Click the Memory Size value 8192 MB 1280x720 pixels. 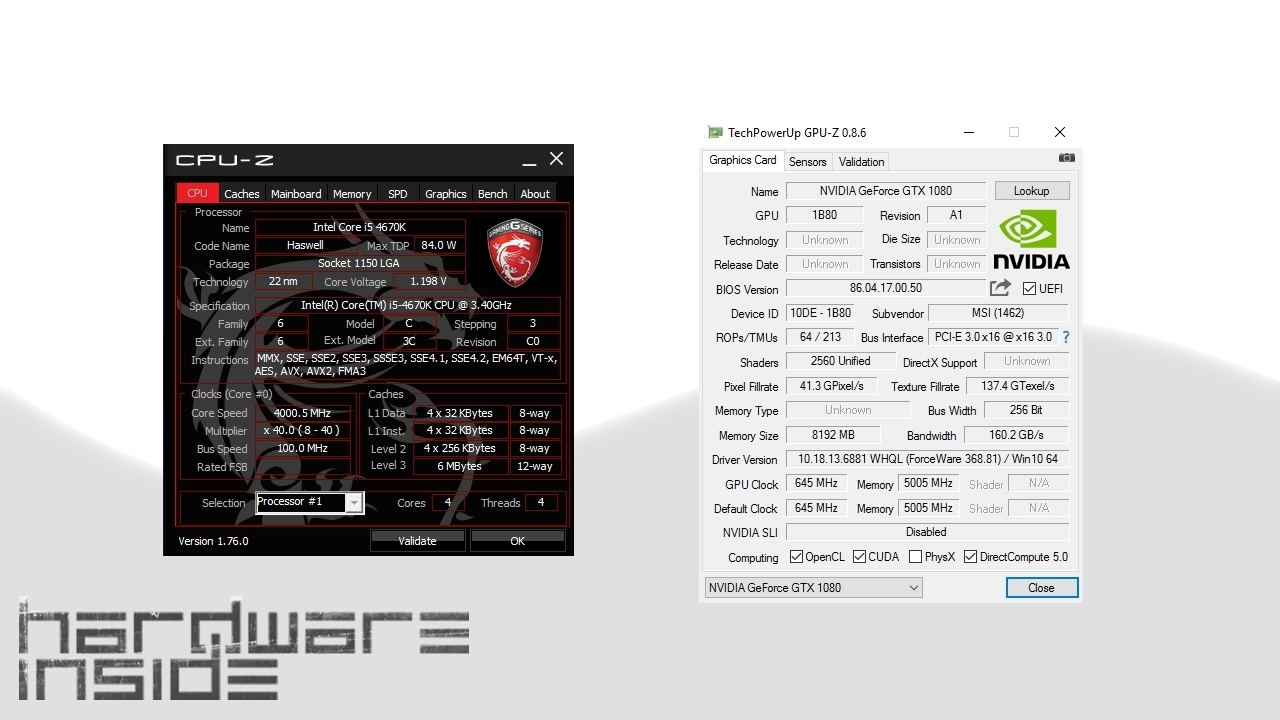833,435
